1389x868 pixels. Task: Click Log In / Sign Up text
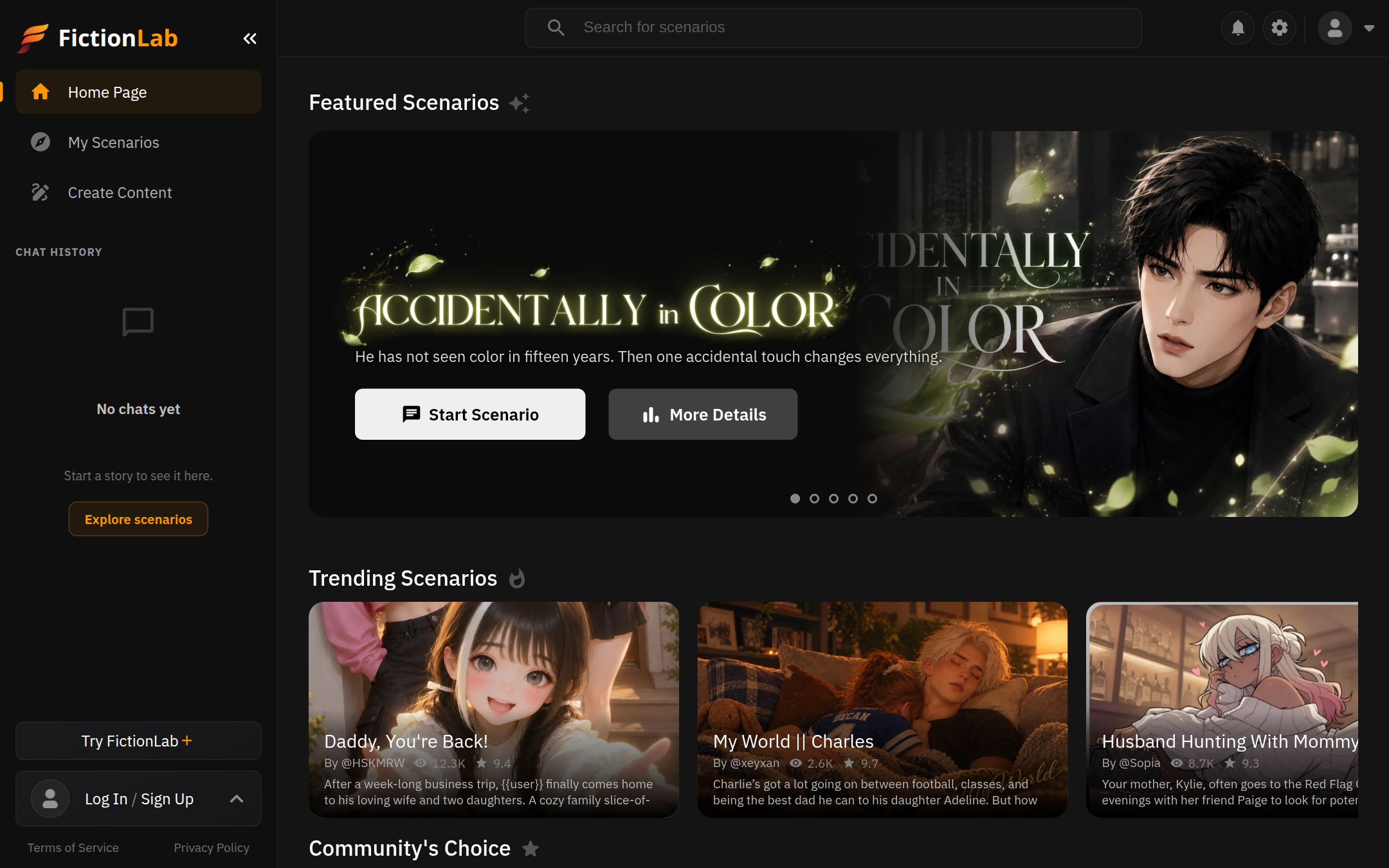tap(139, 799)
